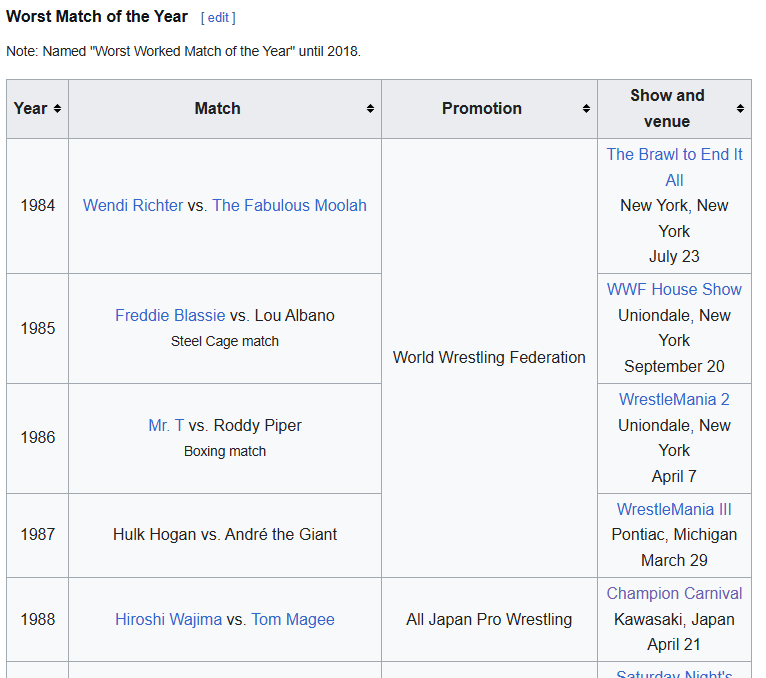Open the WWF House Show link
Screen dimensions: 766x678
click(x=674, y=289)
